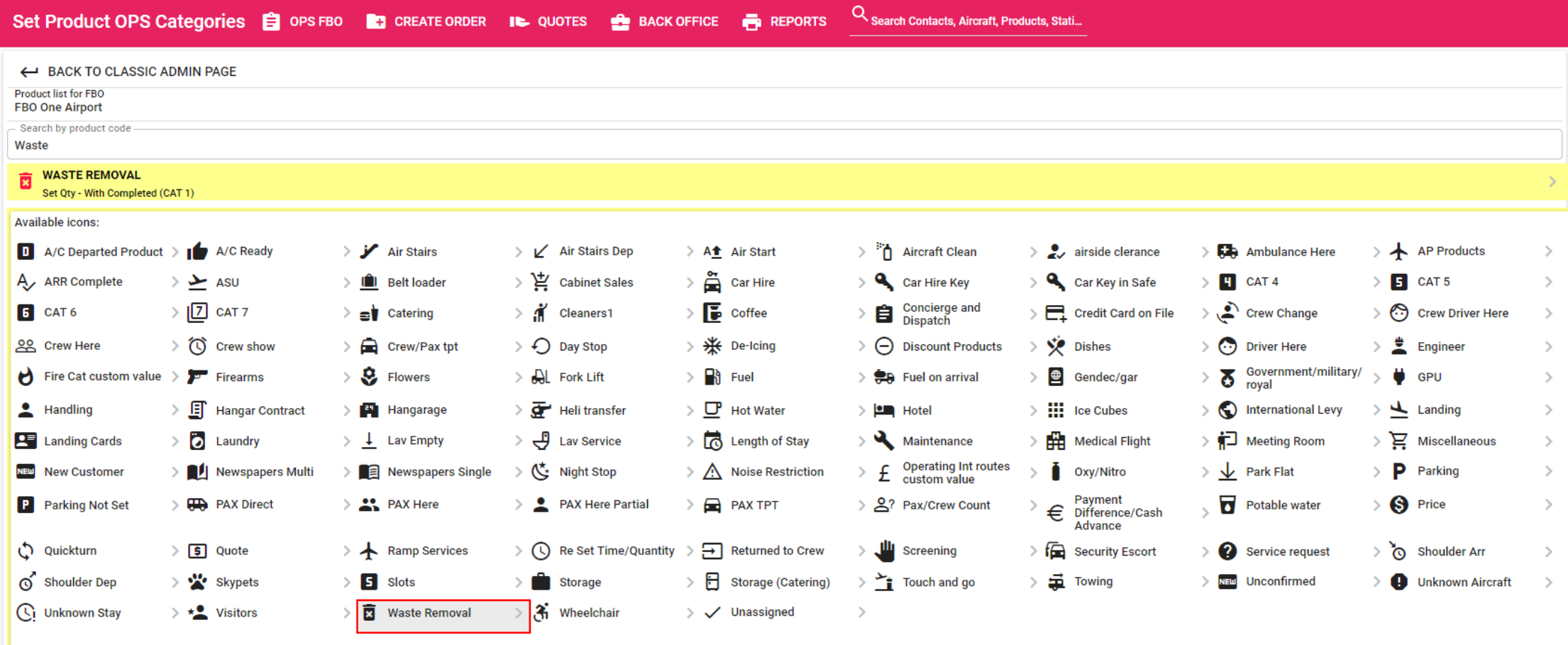Screen dimensions: 1568x645
Task: Select the Air Stairs icon
Action: (x=369, y=251)
